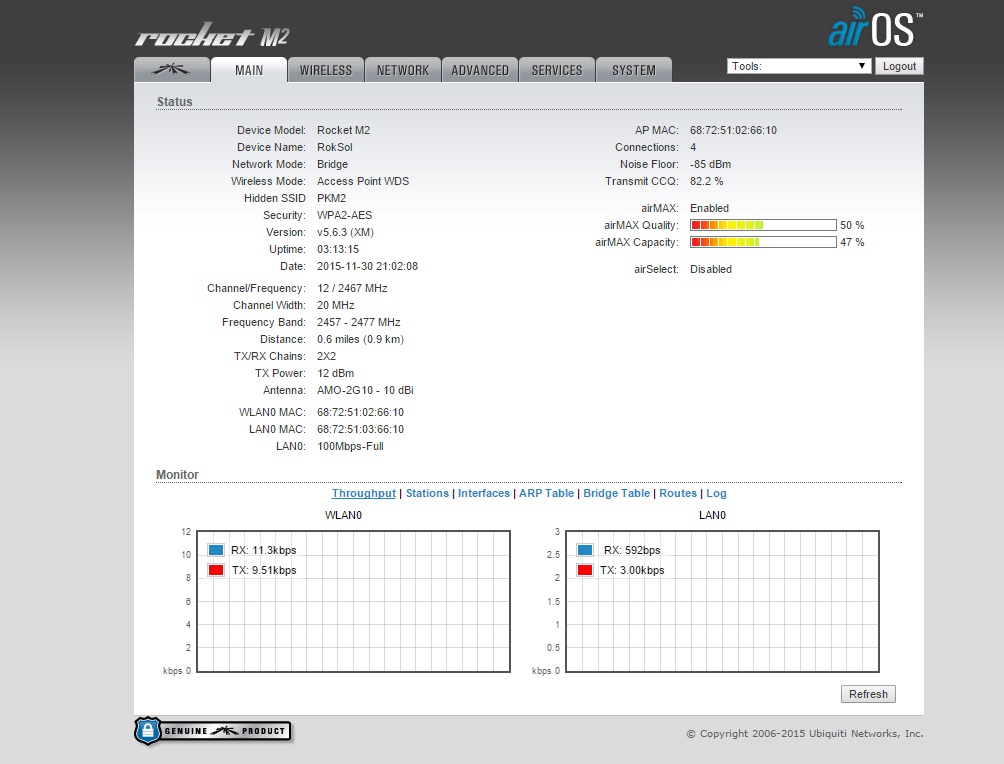1004x764 pixels.
Task: Click the Channel Width value 20 MHz
Action: click(336, 305)
